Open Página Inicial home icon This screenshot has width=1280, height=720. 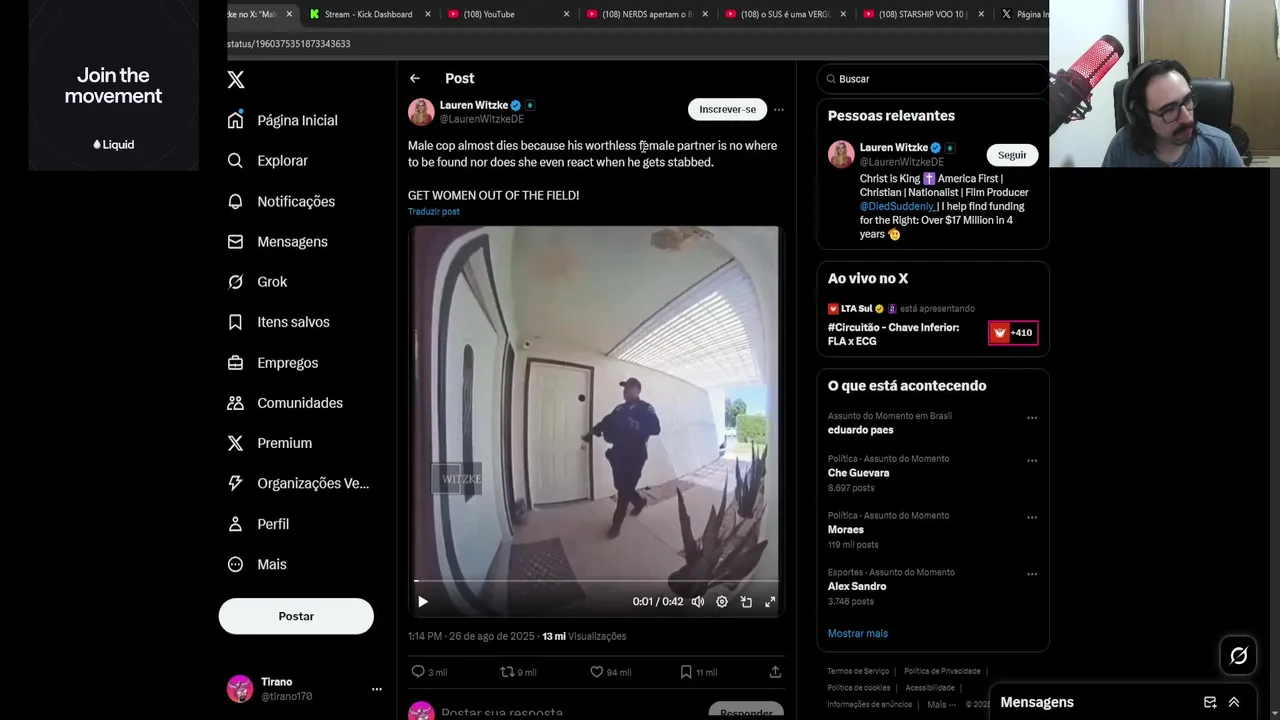tap(235, 120)
